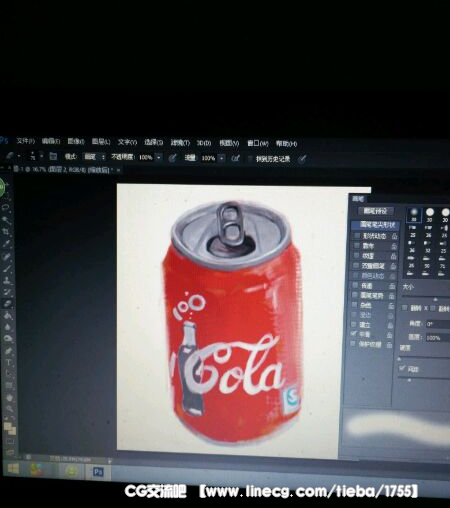Enable 散布 checkbox in brush panel
The height and width of the screenshot is (508, 450).
[x=357, y=246]
